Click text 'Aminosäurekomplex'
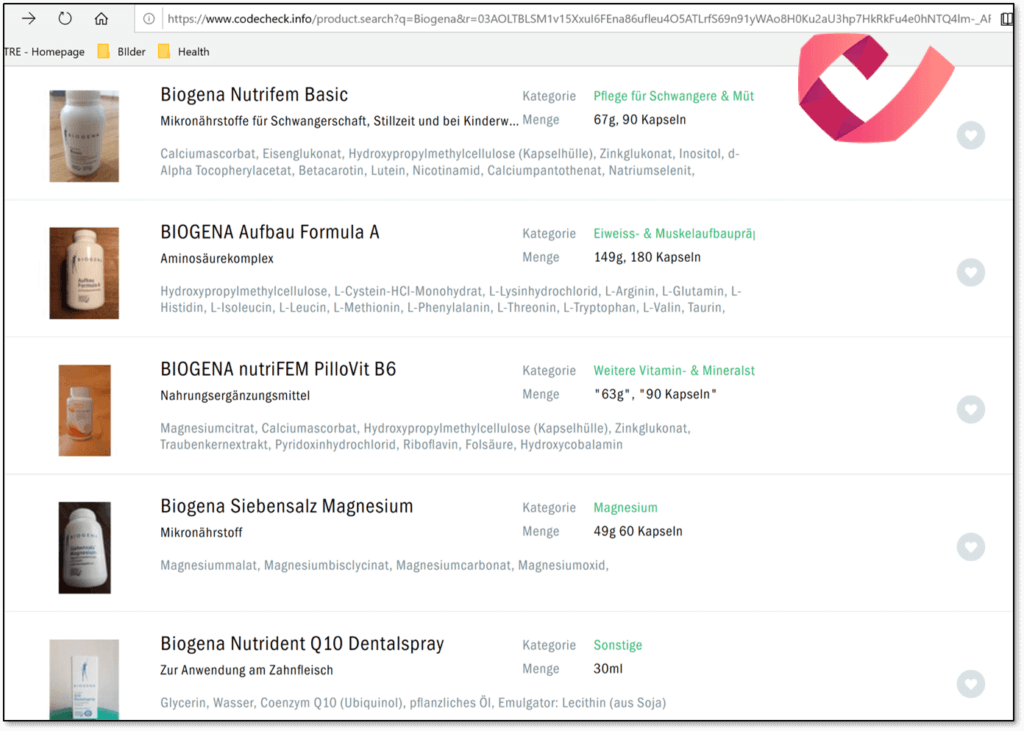Image resolution: width=1024 pixels, height=731 pixels. point(217,258)
